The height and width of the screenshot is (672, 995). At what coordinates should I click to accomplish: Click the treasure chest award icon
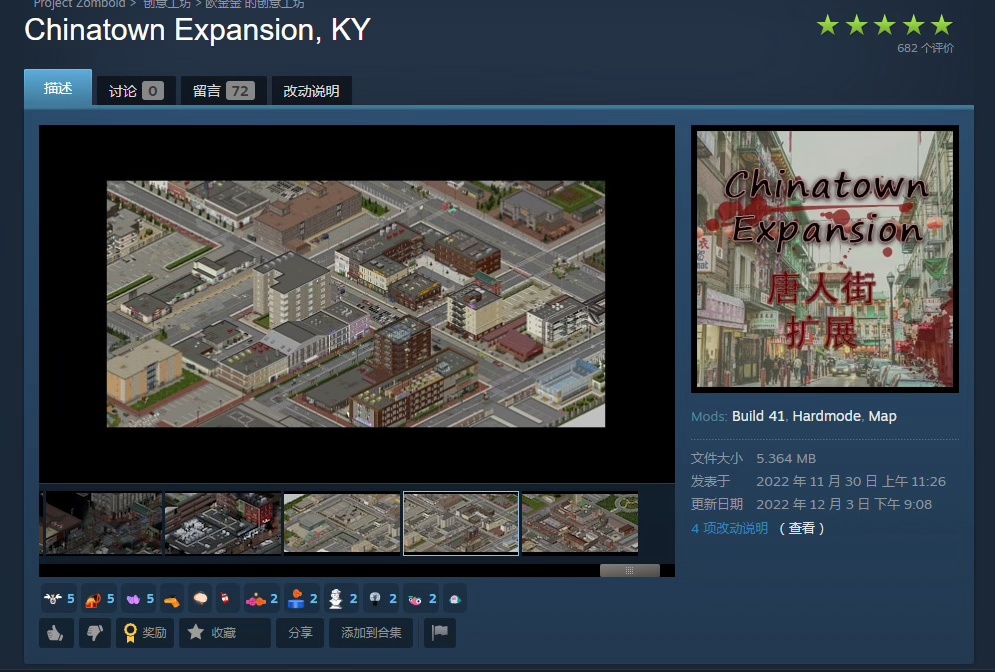click(x=99, y=599)
